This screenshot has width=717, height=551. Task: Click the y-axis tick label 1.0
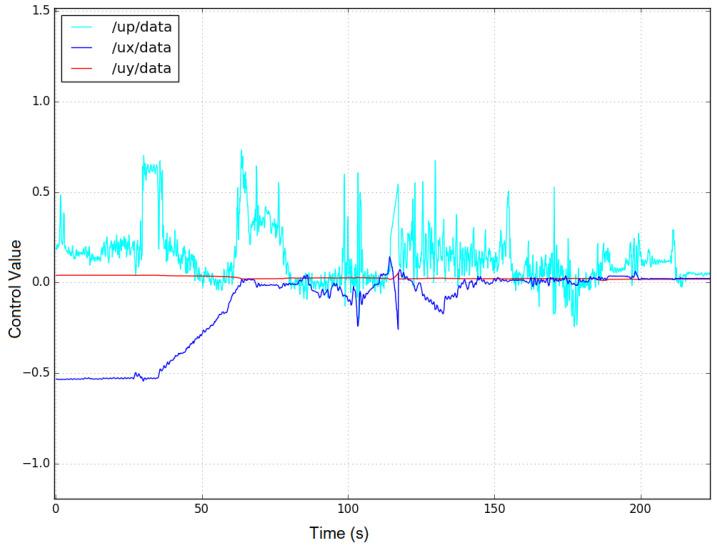click(x=42, y=102)
